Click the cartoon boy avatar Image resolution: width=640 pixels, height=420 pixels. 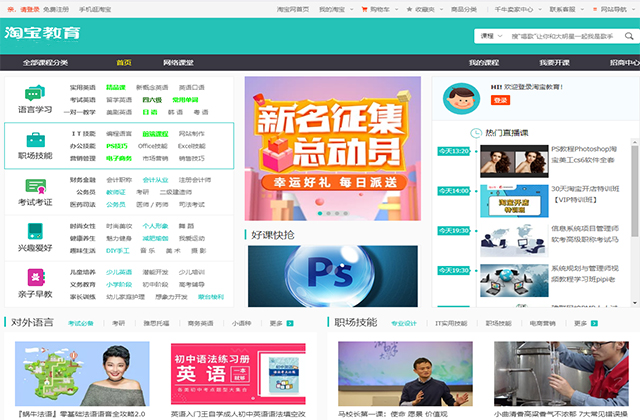pos(461,98)
